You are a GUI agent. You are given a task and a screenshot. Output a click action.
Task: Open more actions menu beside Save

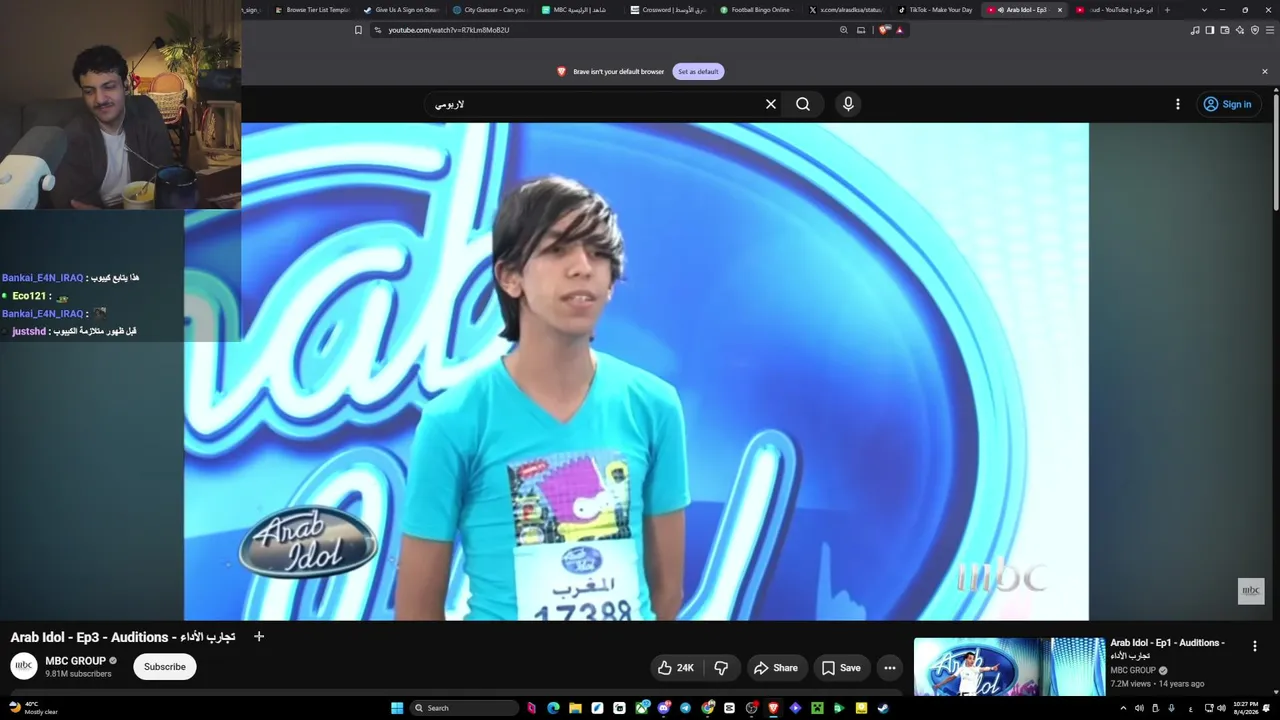tap(890, 668)
